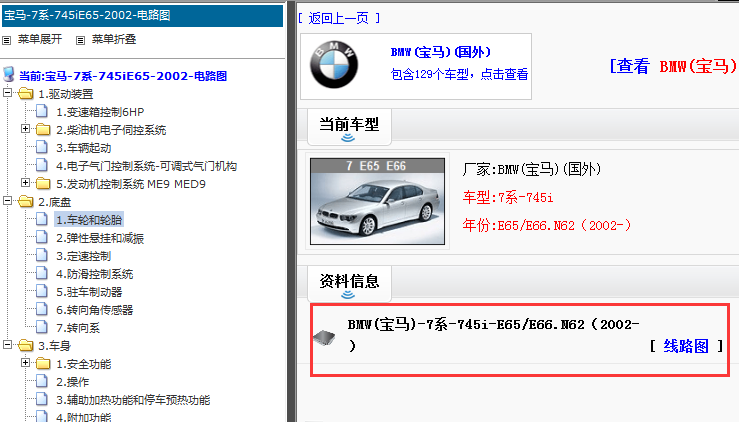Click the 菜单展开 label

tap(40, 39)
